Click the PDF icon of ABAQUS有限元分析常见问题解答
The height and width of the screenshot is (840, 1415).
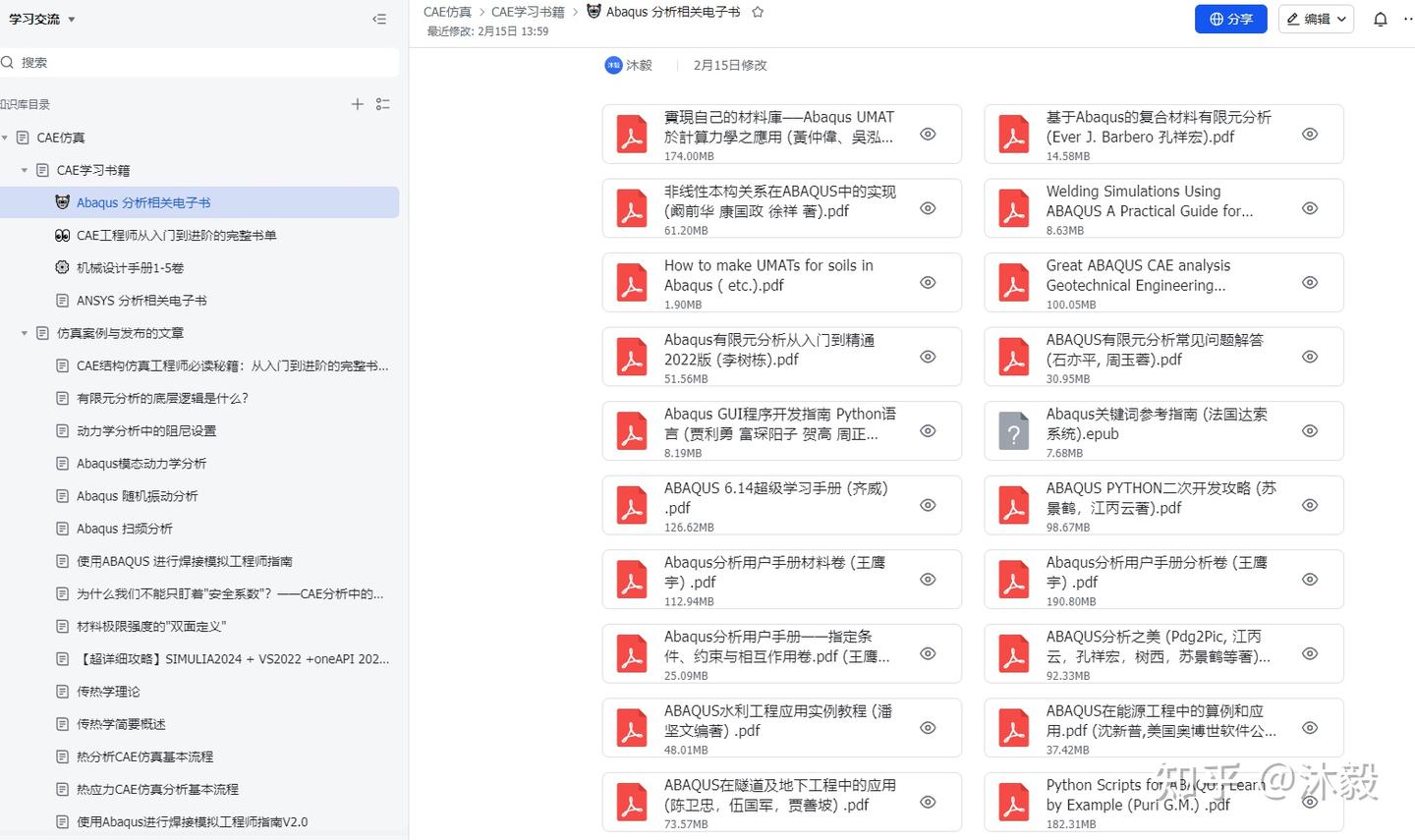click(1013, 358)
